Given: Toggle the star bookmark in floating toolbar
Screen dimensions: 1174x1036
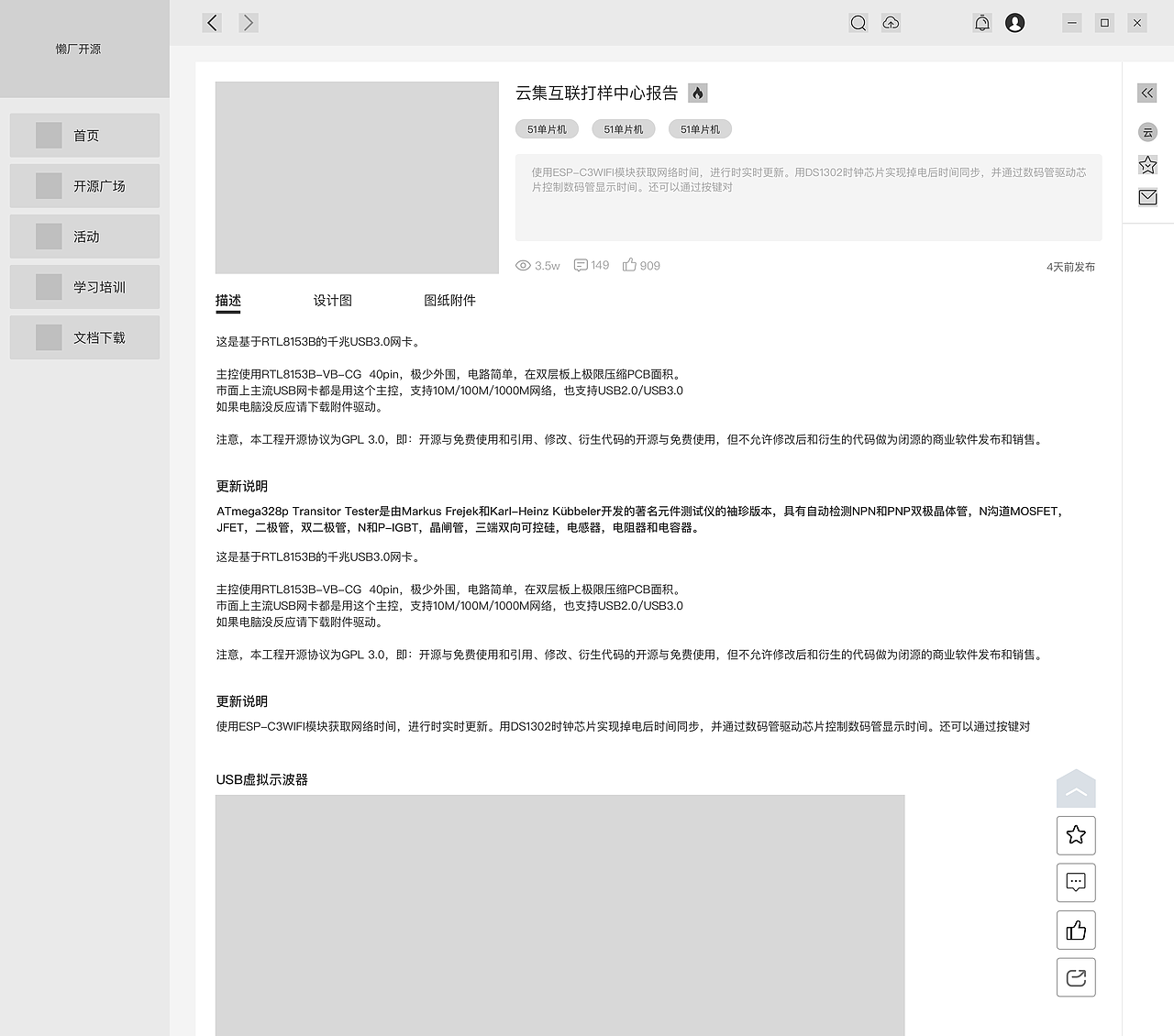Looking at the screenshot, I should click(x=1075, y=835).
